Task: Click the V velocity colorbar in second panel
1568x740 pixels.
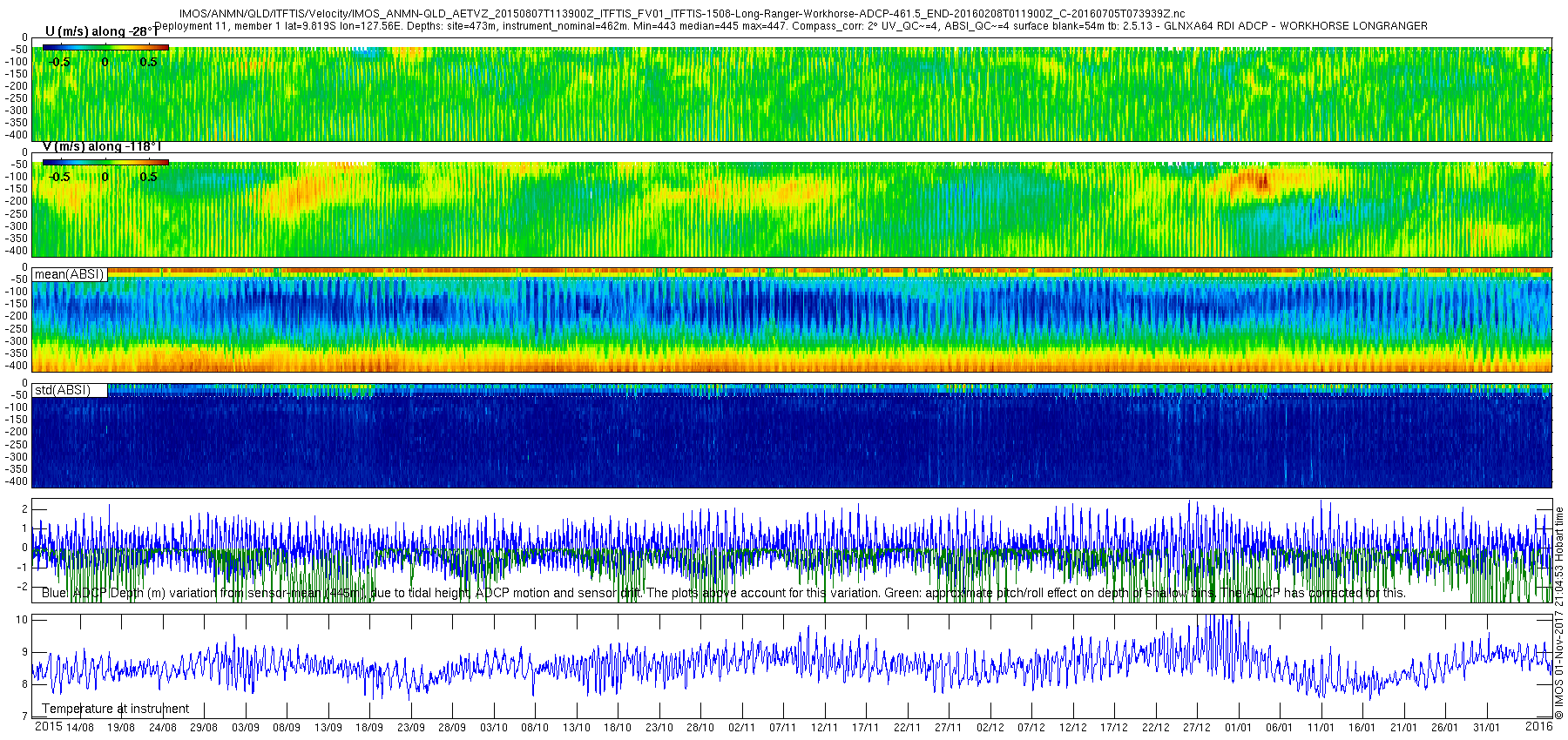Action: 105,162
